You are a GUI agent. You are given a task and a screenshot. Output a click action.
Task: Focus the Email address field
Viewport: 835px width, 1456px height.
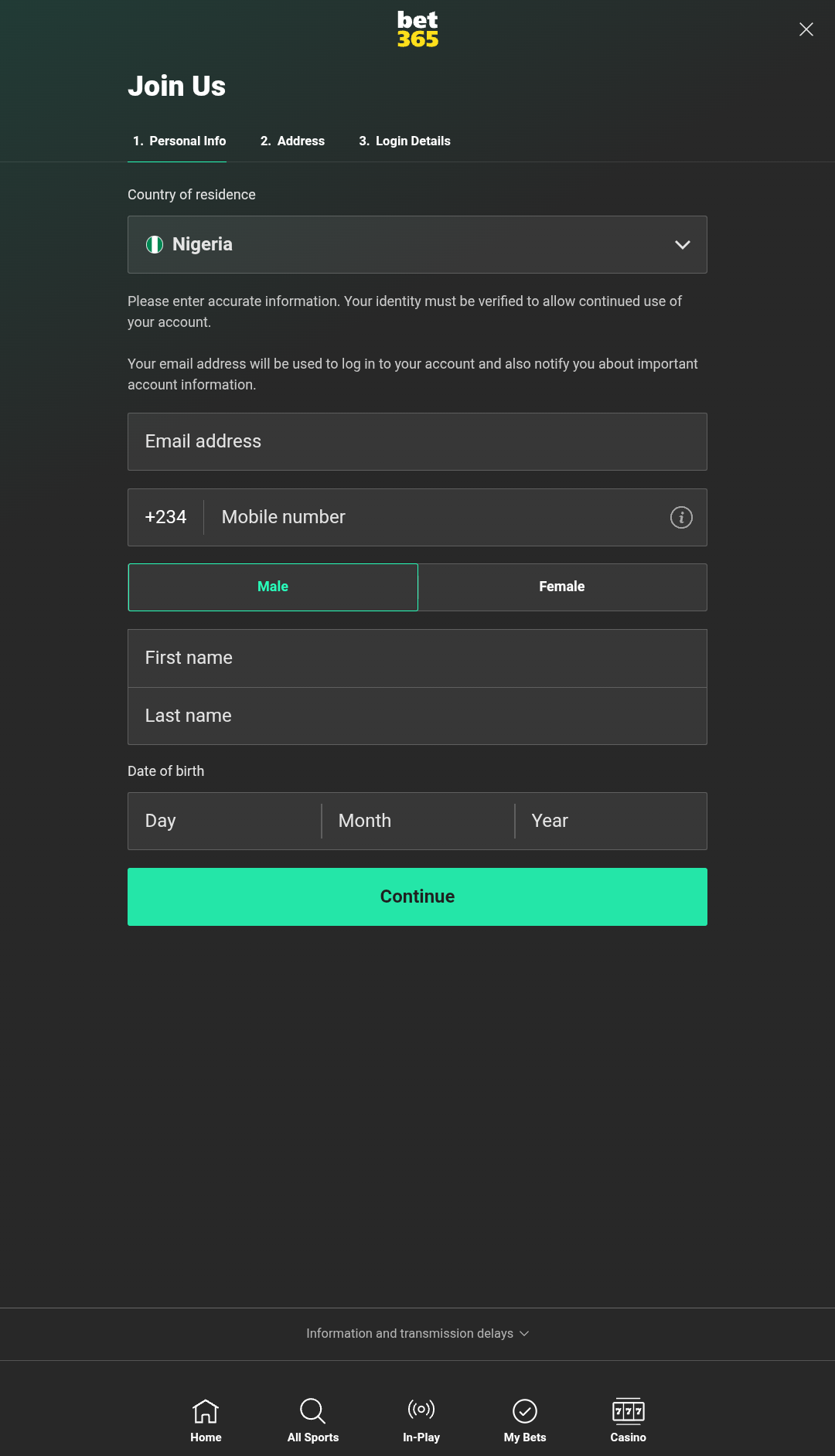tap(417, 441)
